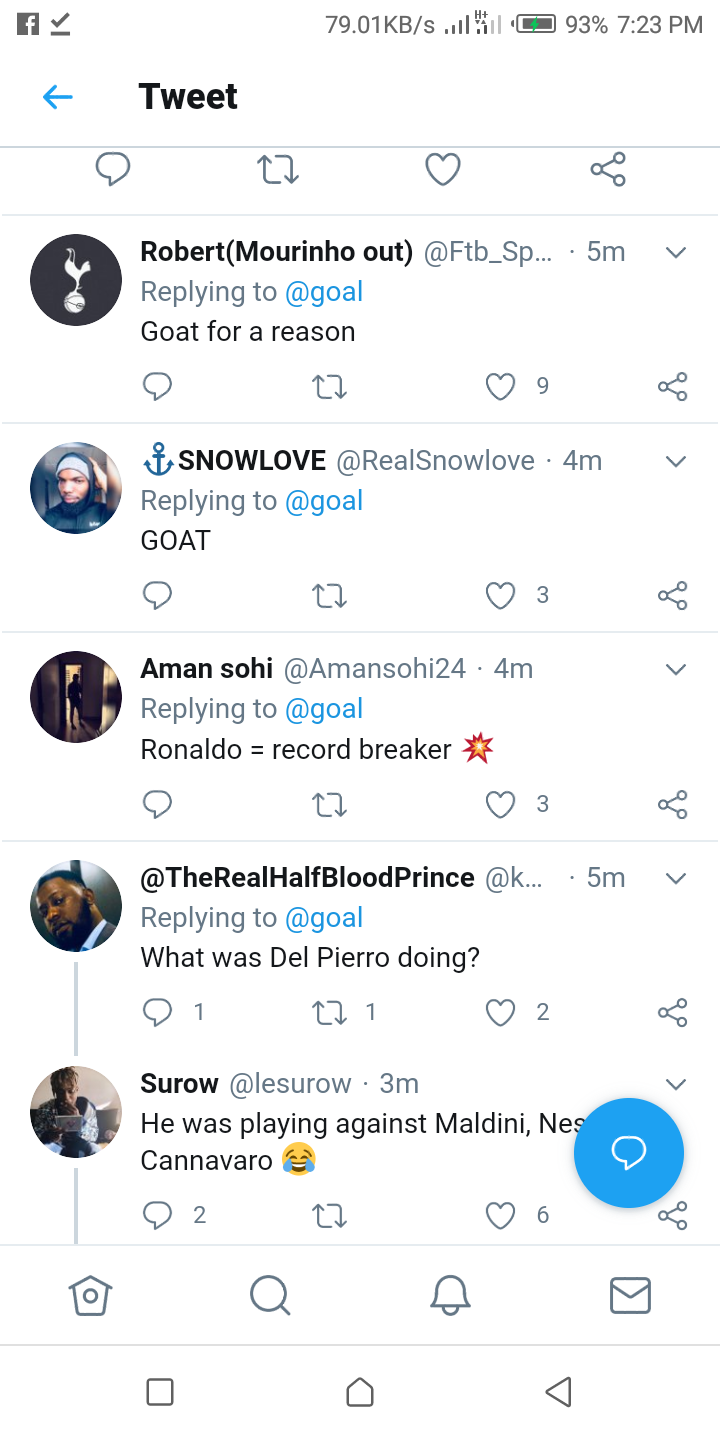
Task: View Surow's profile picture
Action: (76, 1112)
